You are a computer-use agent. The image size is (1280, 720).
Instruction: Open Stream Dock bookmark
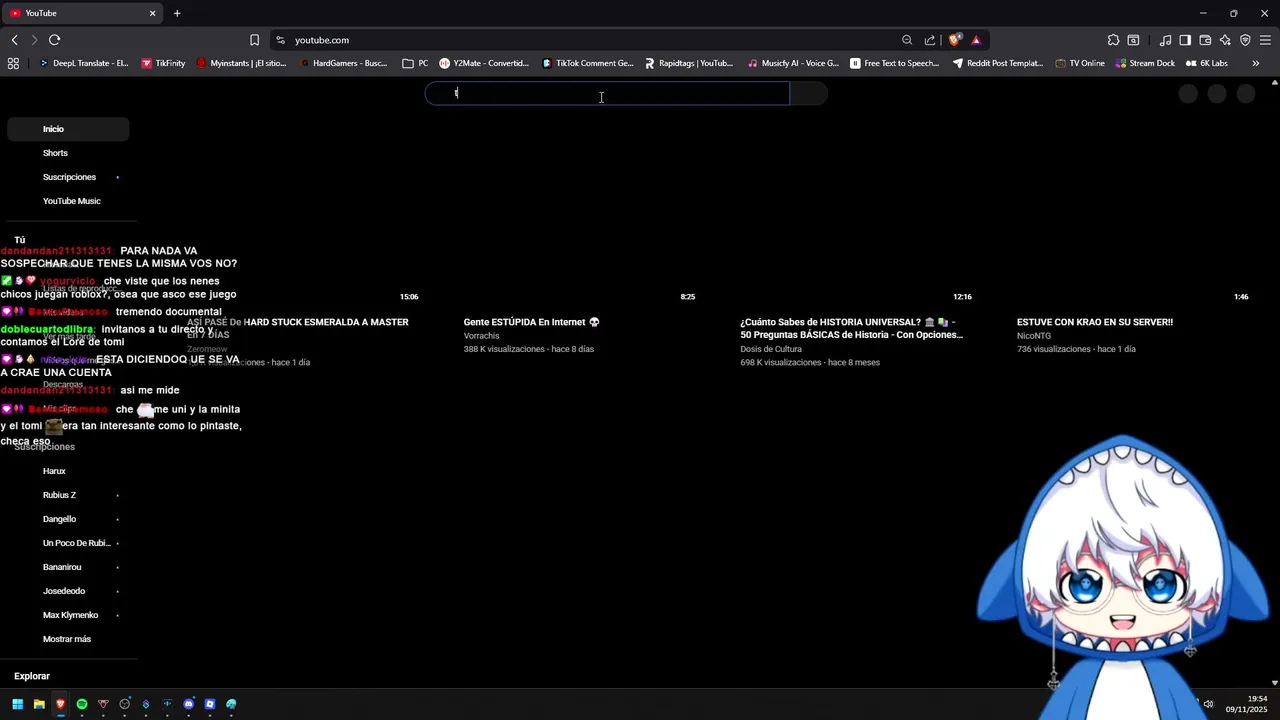pyautogui.click(x=1145, y=63)
